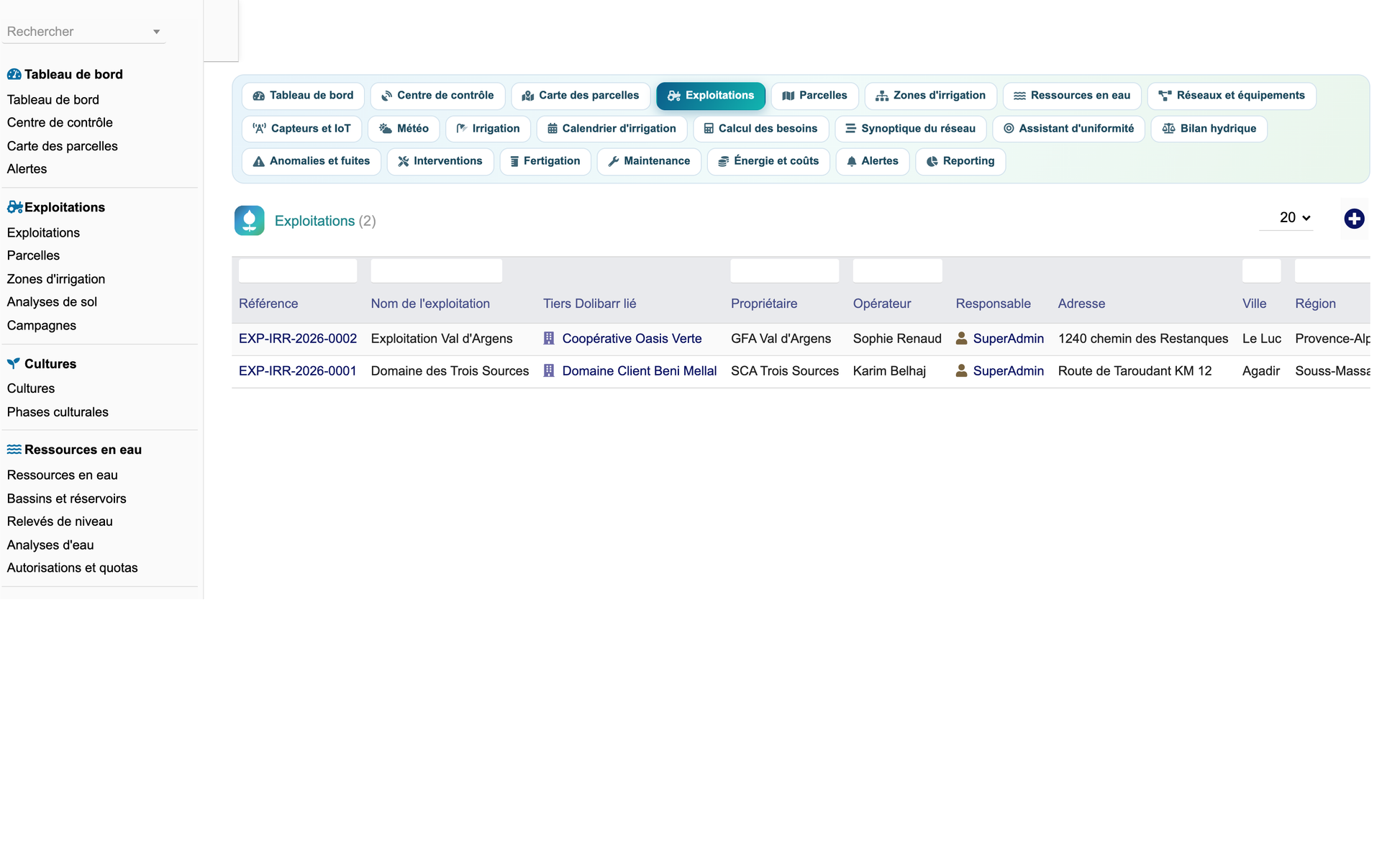Screen dimensions: 1400x866
Task: Open sidebar Relevés de niveau
Action: click(x=60, y=521)
